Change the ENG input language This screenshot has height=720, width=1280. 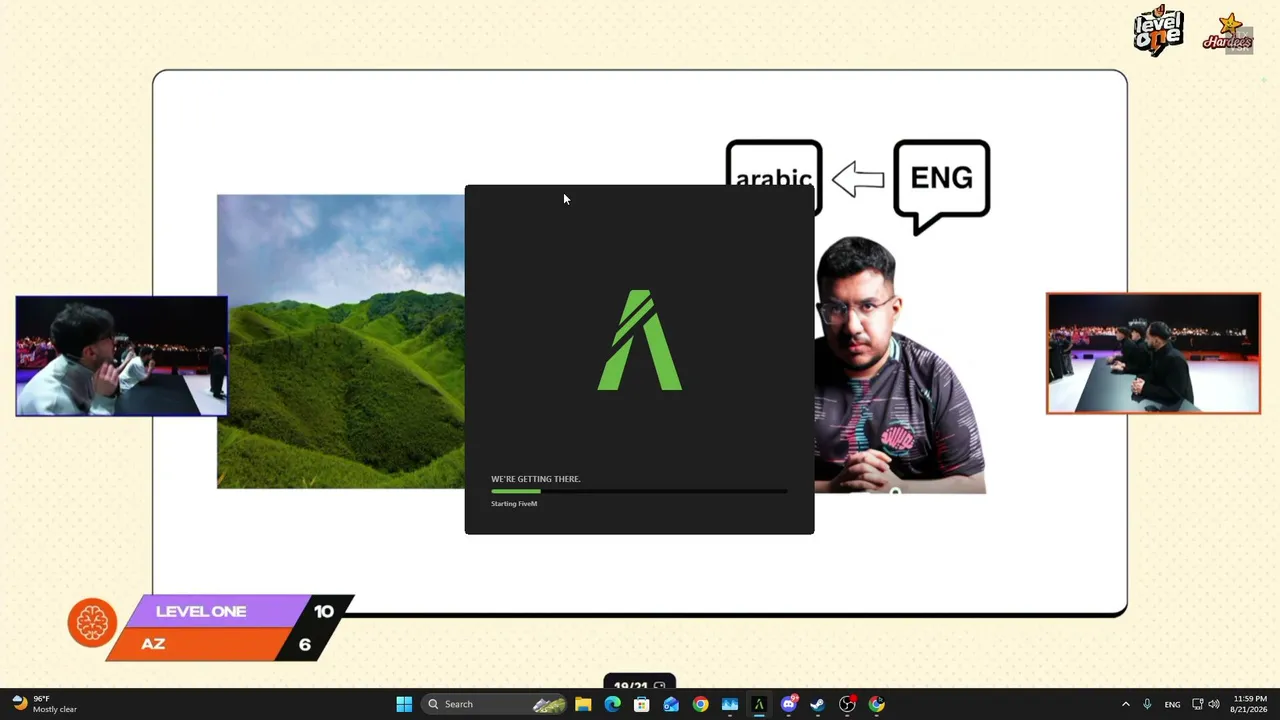click(1172, 704)
